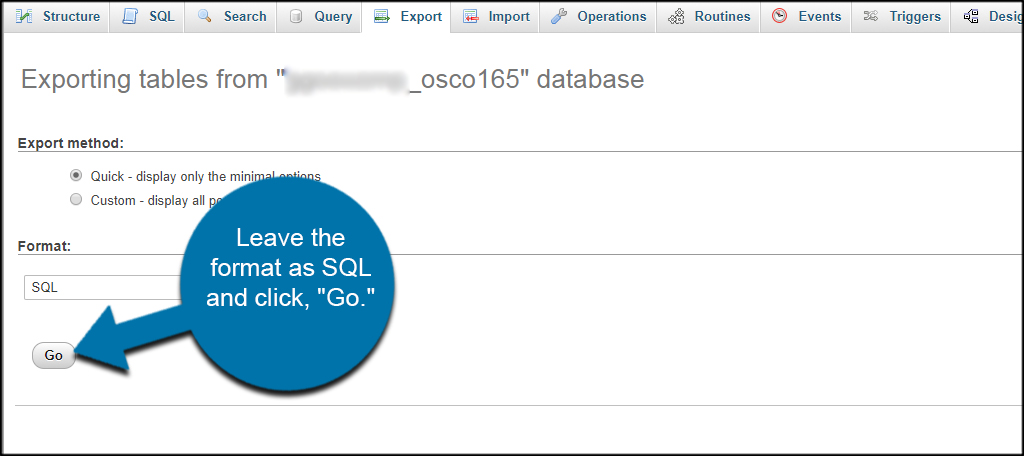
Task: Open the Routines tab
Action: click(x=708, y=16)
